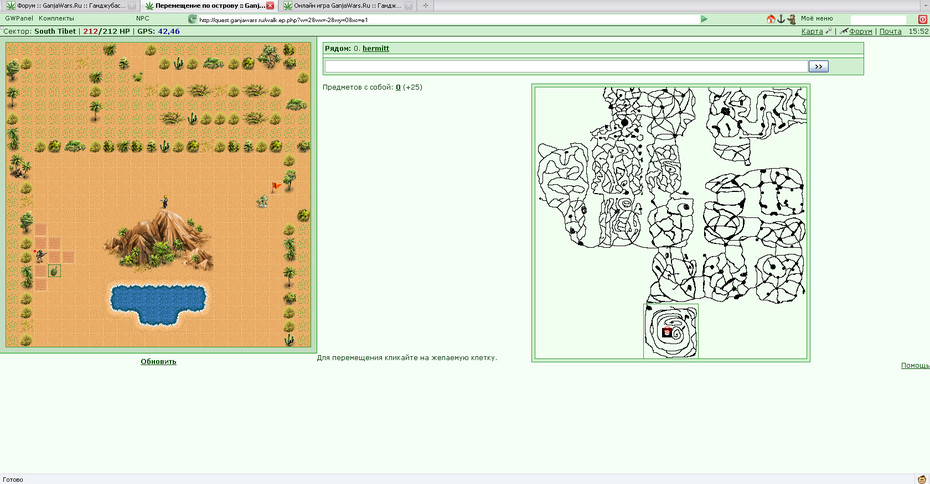The image size is (930, 484).
Task: Click the browser URL address field
Action: [448, 20]
